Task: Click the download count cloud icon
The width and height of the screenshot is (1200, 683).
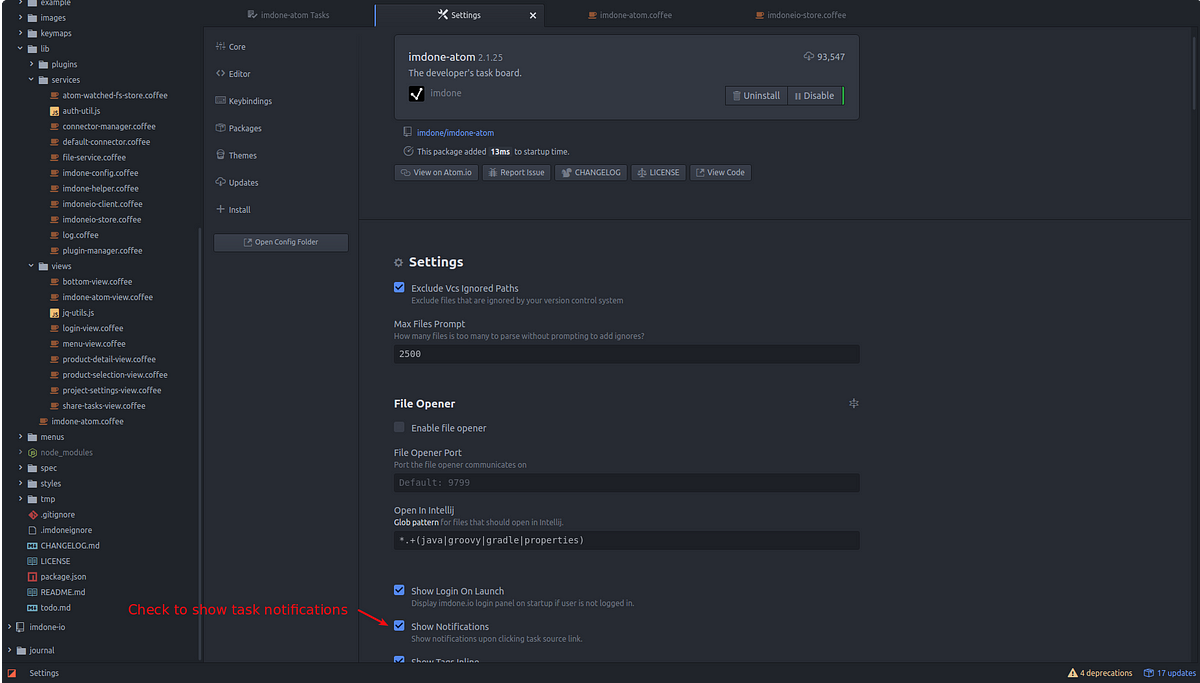Action: point(809,57)
